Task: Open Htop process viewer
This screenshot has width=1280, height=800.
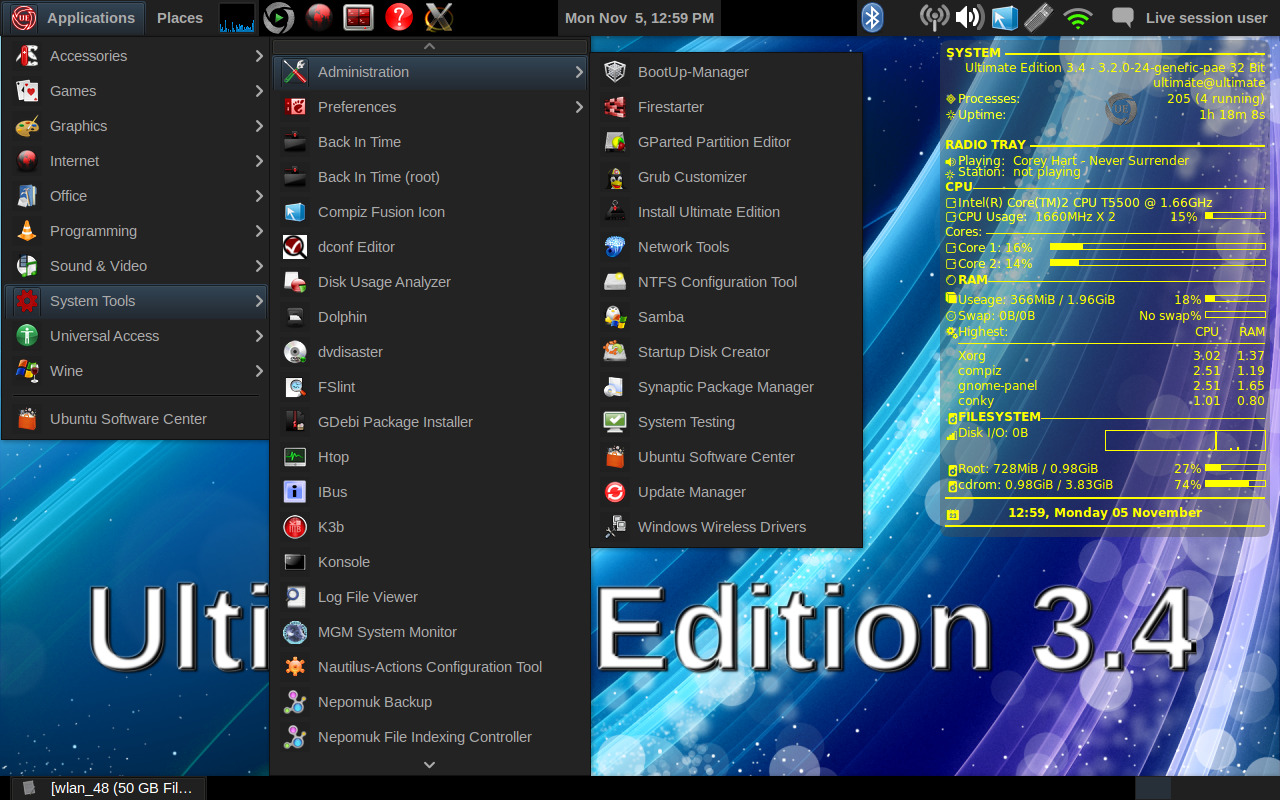Action: click(430, 457)
